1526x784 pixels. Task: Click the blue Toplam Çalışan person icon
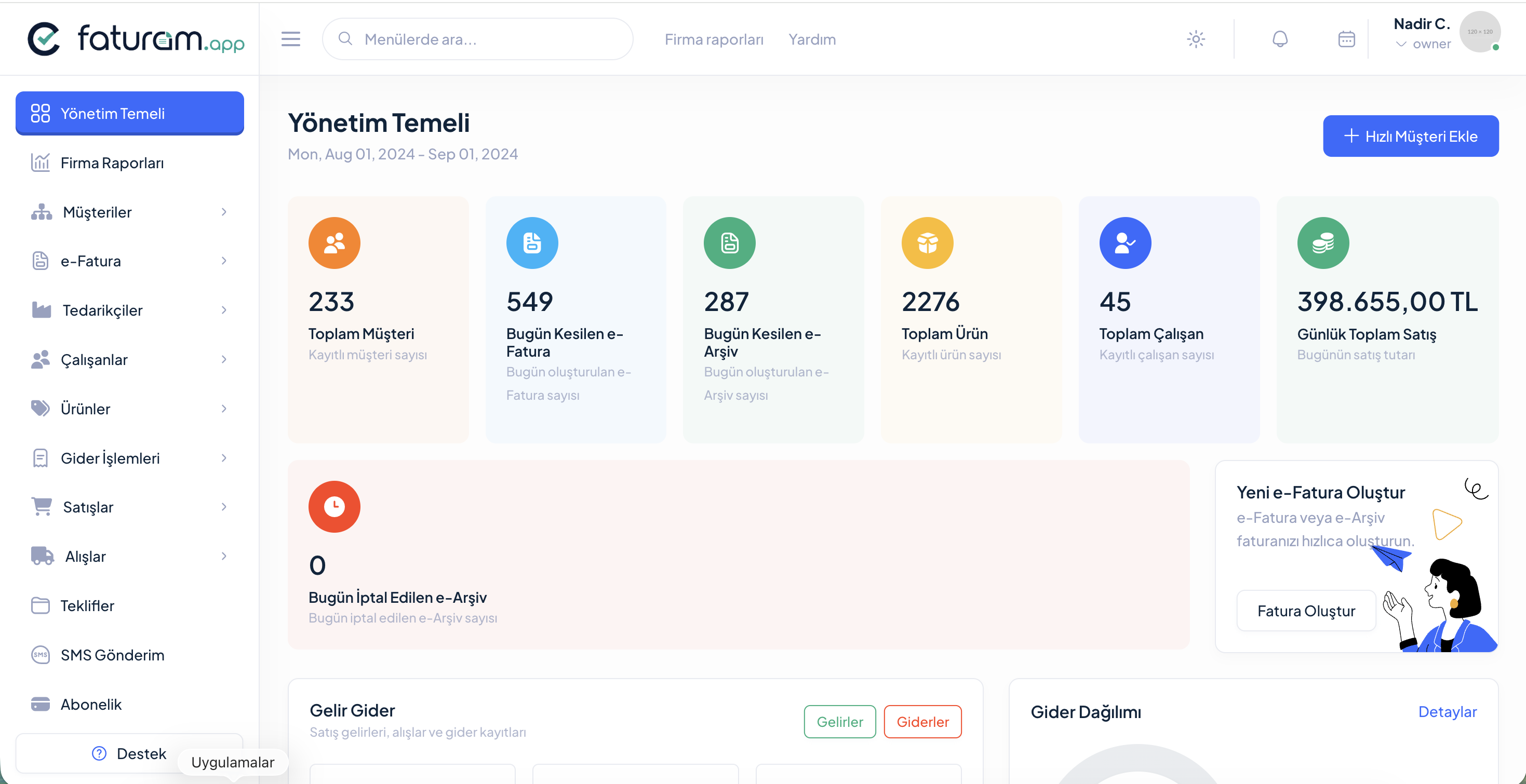tap(1125, 243)
